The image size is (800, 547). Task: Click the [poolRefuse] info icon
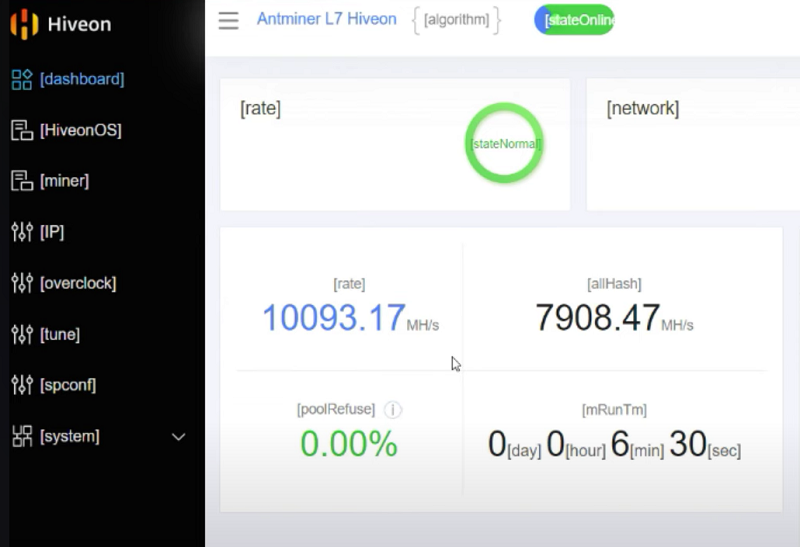pyautogui.click(x=393, y=410)
